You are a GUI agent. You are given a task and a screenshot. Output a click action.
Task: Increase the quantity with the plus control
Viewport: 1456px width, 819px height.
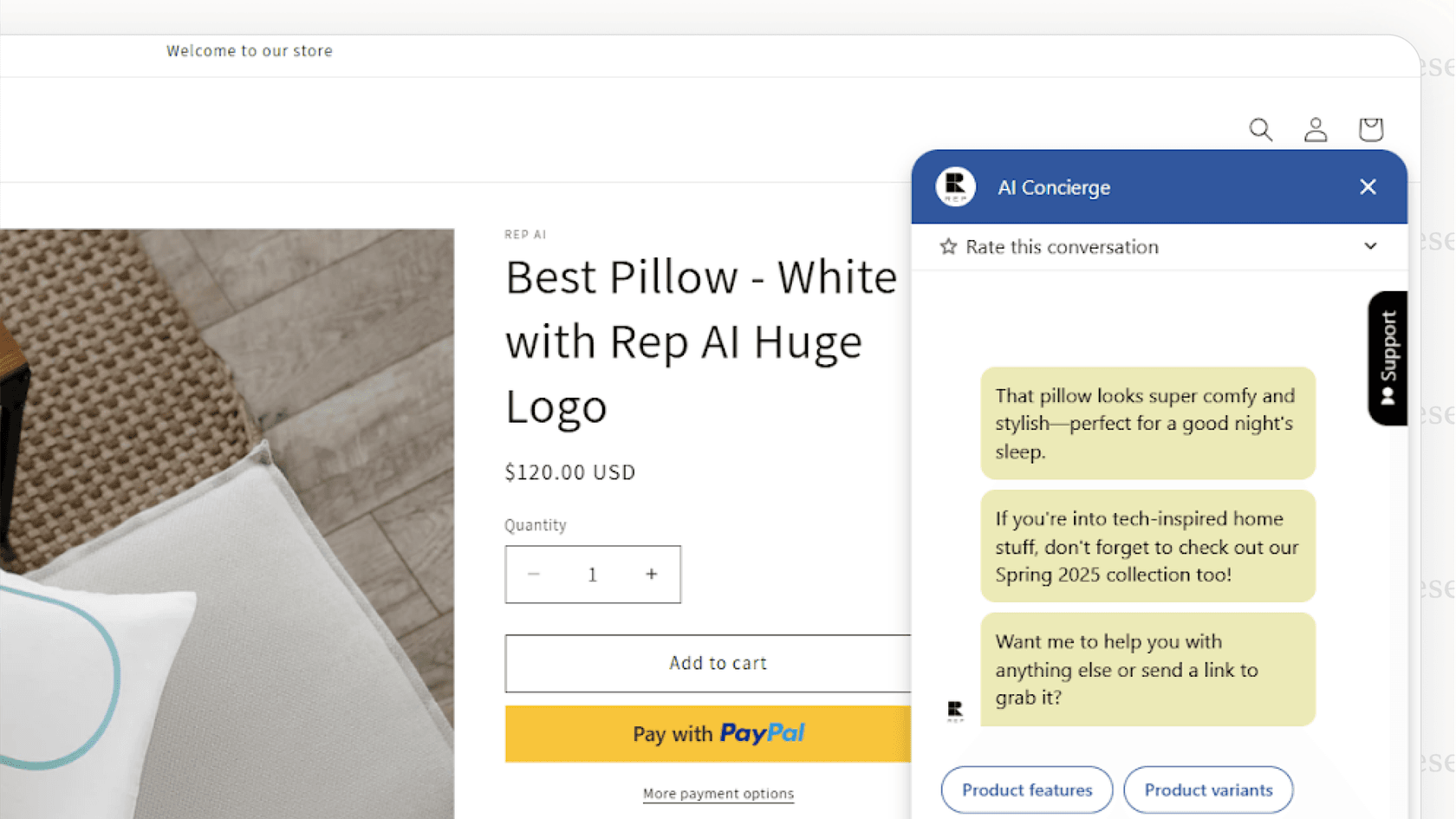click(x=651, y=574)
